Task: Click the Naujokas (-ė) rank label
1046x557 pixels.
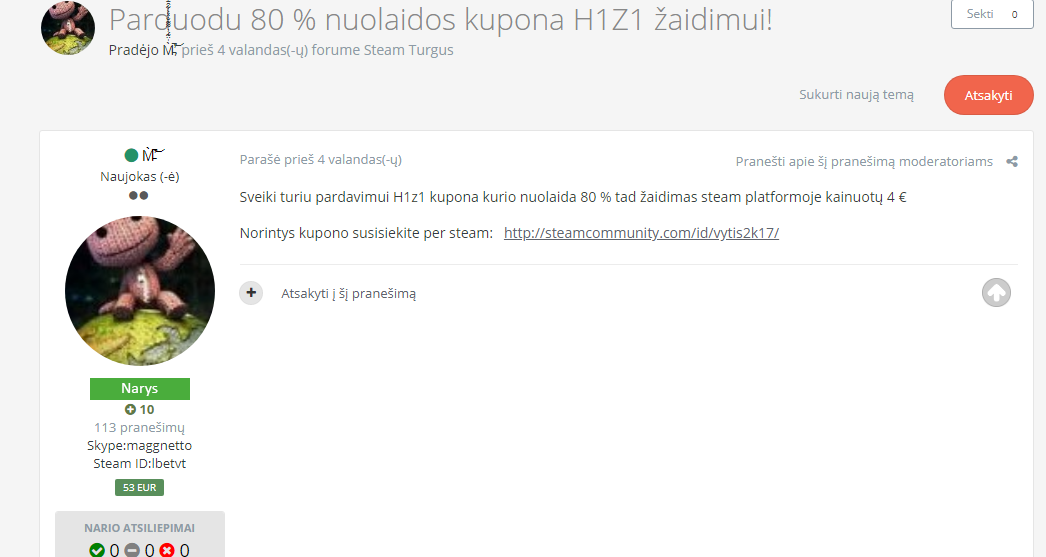Action: [x=139, y=177]
